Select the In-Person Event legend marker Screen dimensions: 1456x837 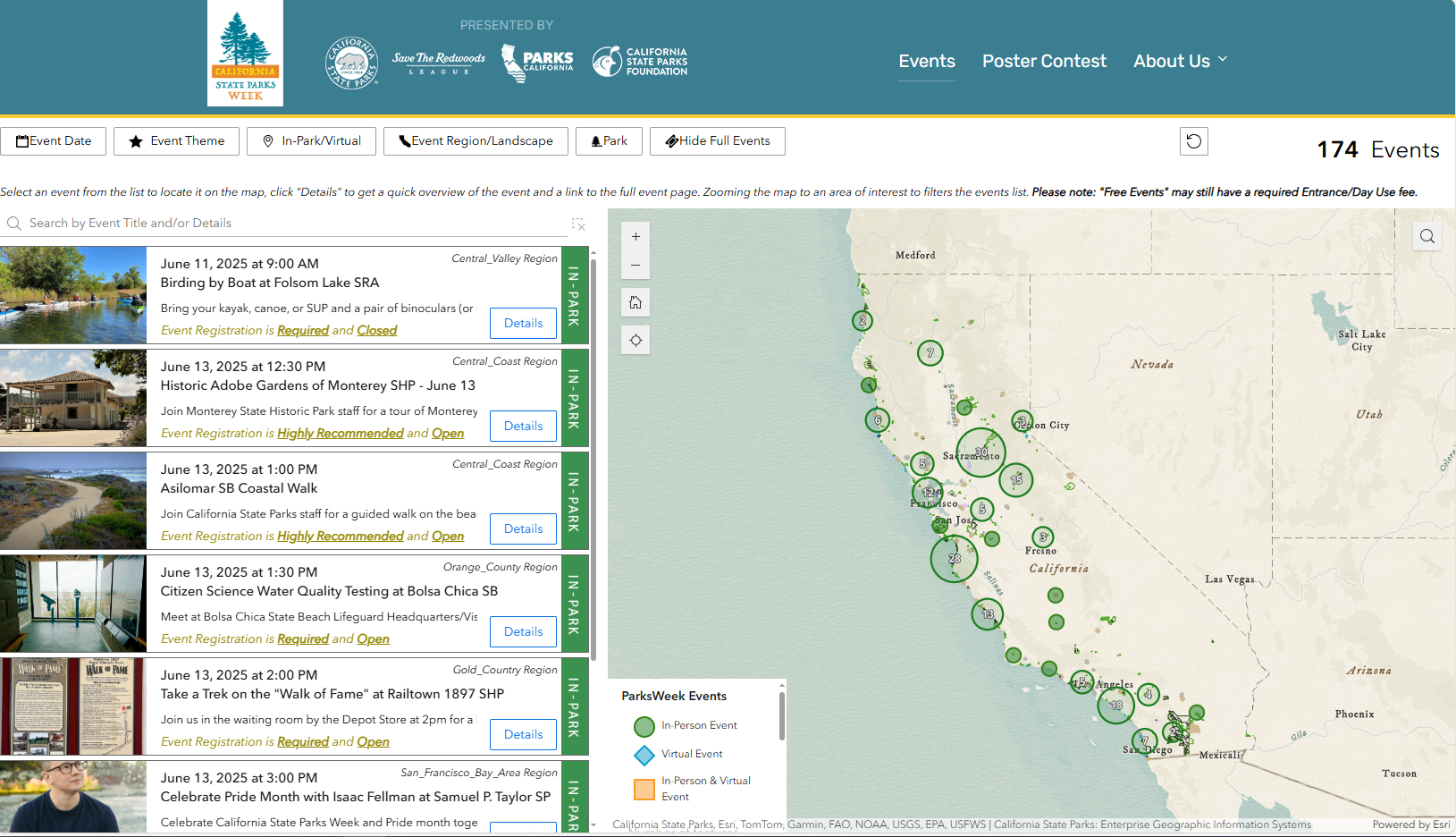644,726
